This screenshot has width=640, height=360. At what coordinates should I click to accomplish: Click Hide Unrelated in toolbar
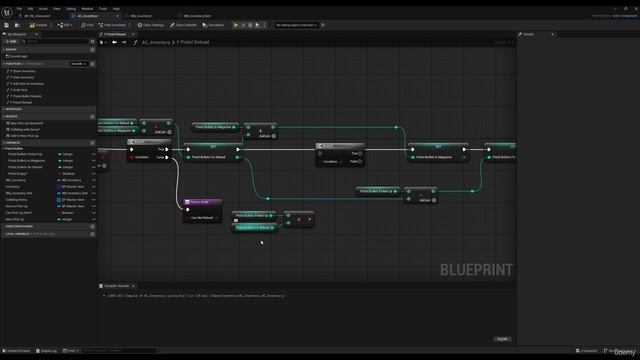tap(112, 25)
